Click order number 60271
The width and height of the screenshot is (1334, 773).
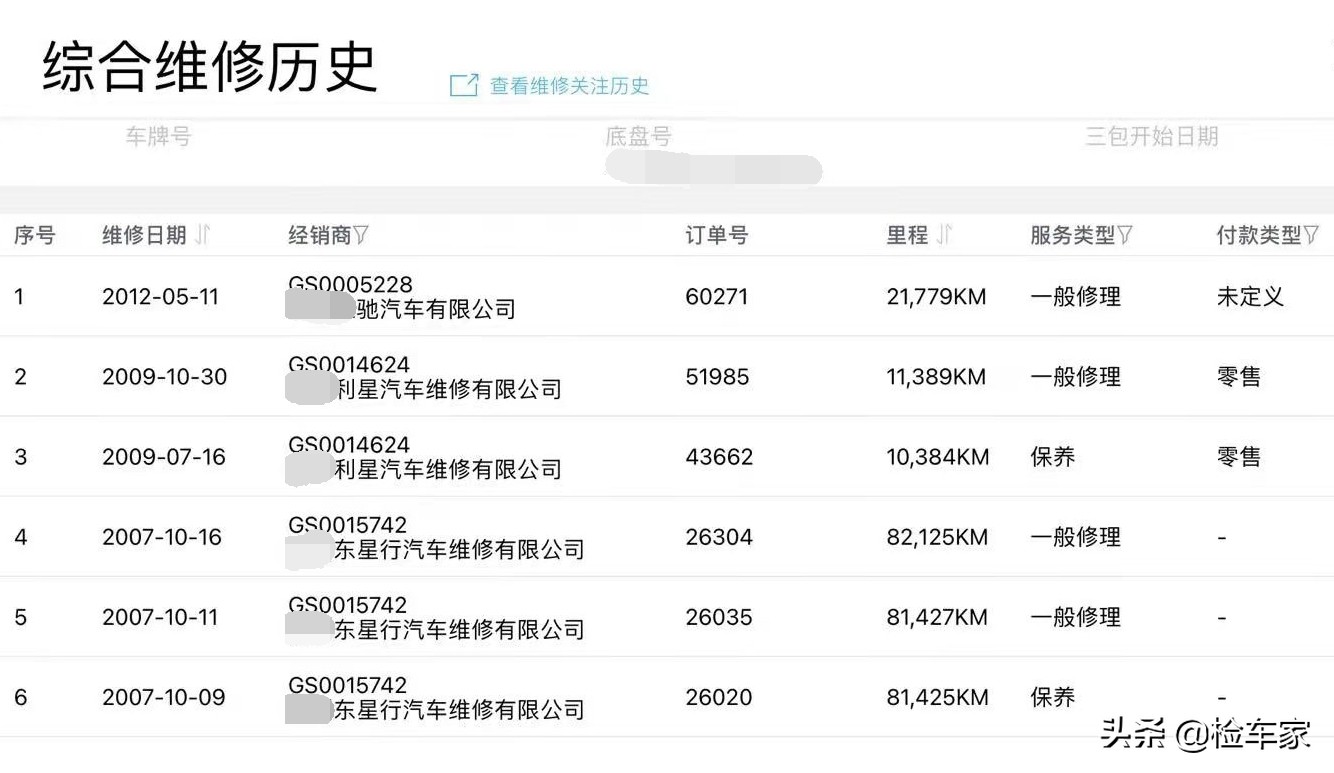(717, 297)
